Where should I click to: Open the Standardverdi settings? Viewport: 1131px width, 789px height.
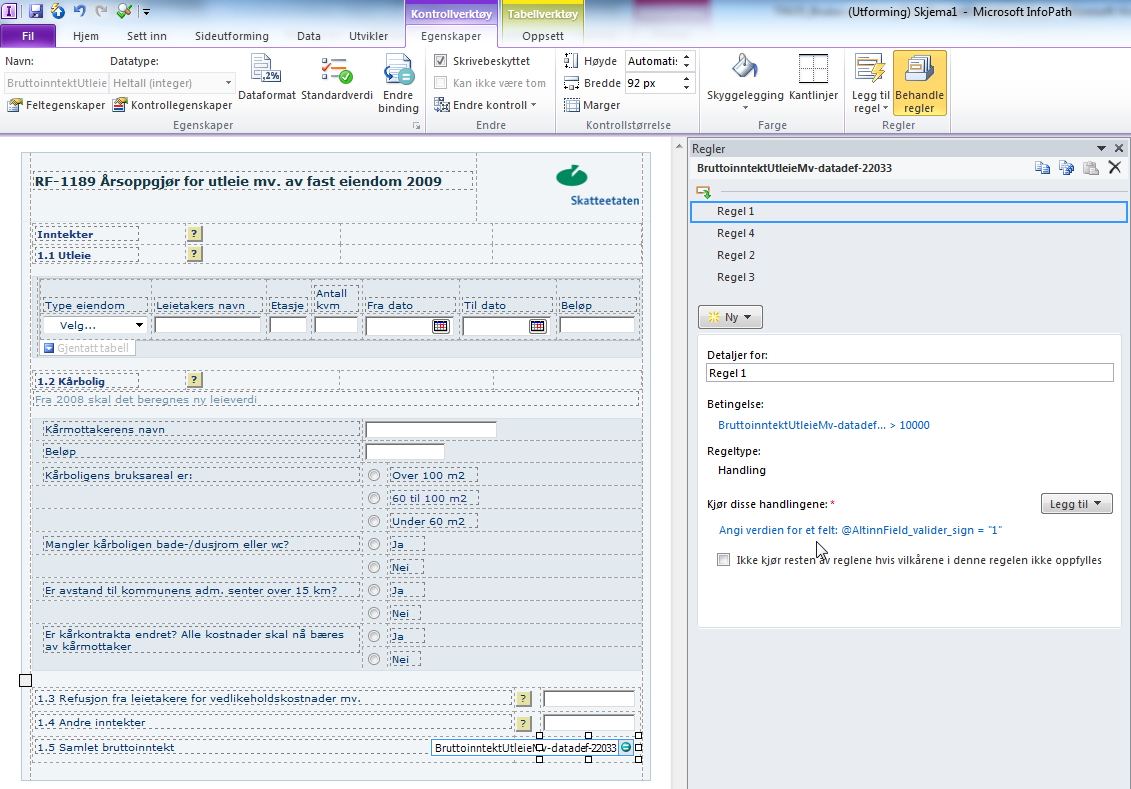coord(336,77)
